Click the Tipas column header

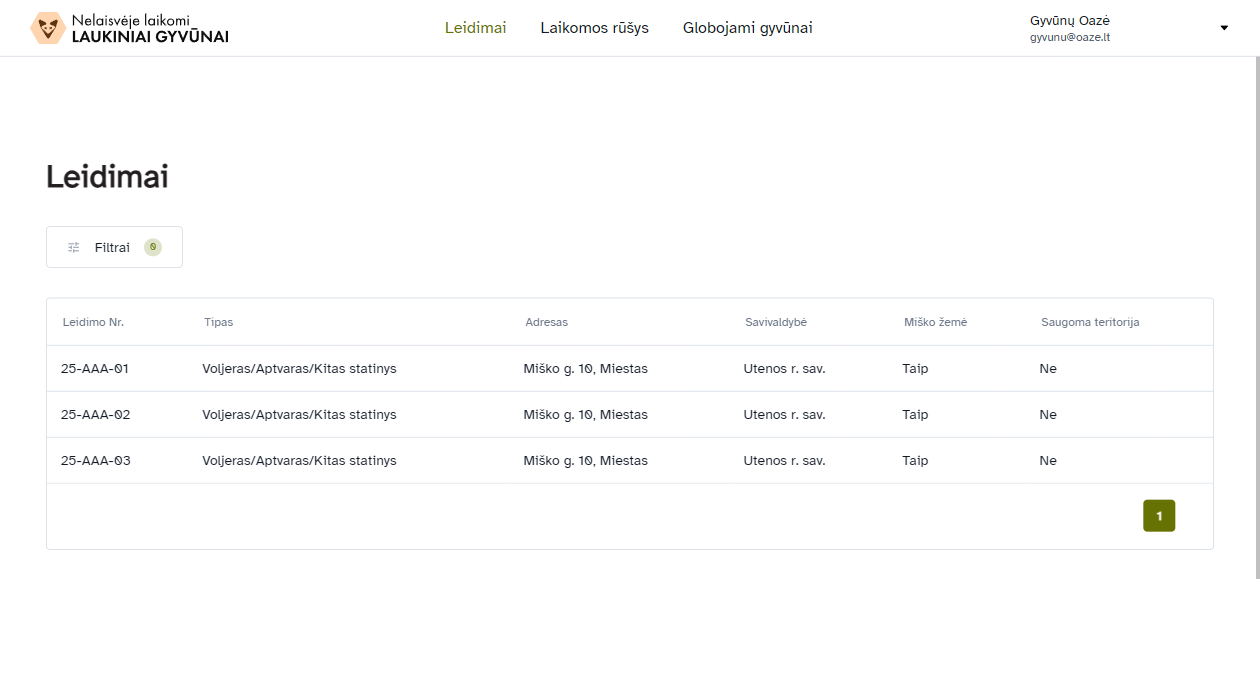218,322
